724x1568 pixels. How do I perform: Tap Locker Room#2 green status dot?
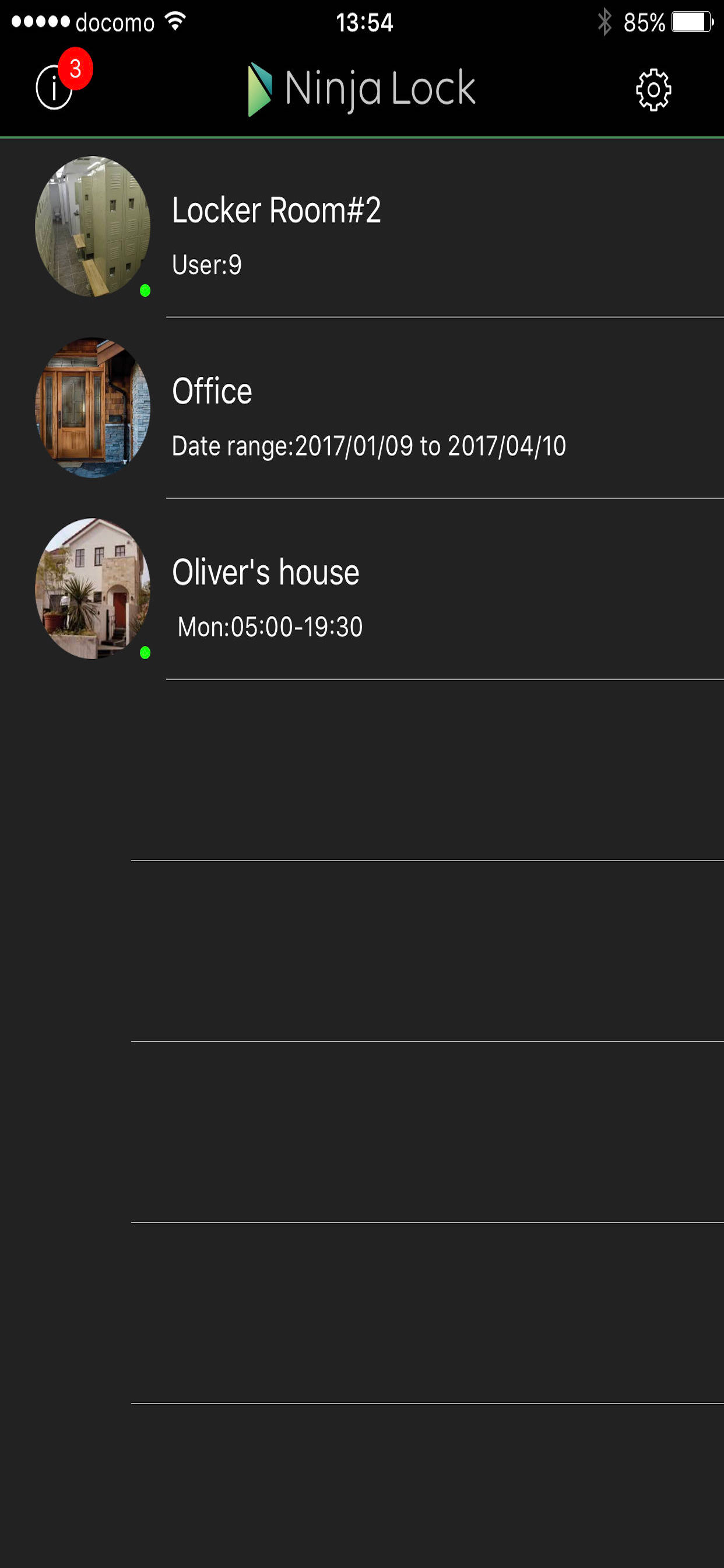pyautogui.click(x=145, y=290)
